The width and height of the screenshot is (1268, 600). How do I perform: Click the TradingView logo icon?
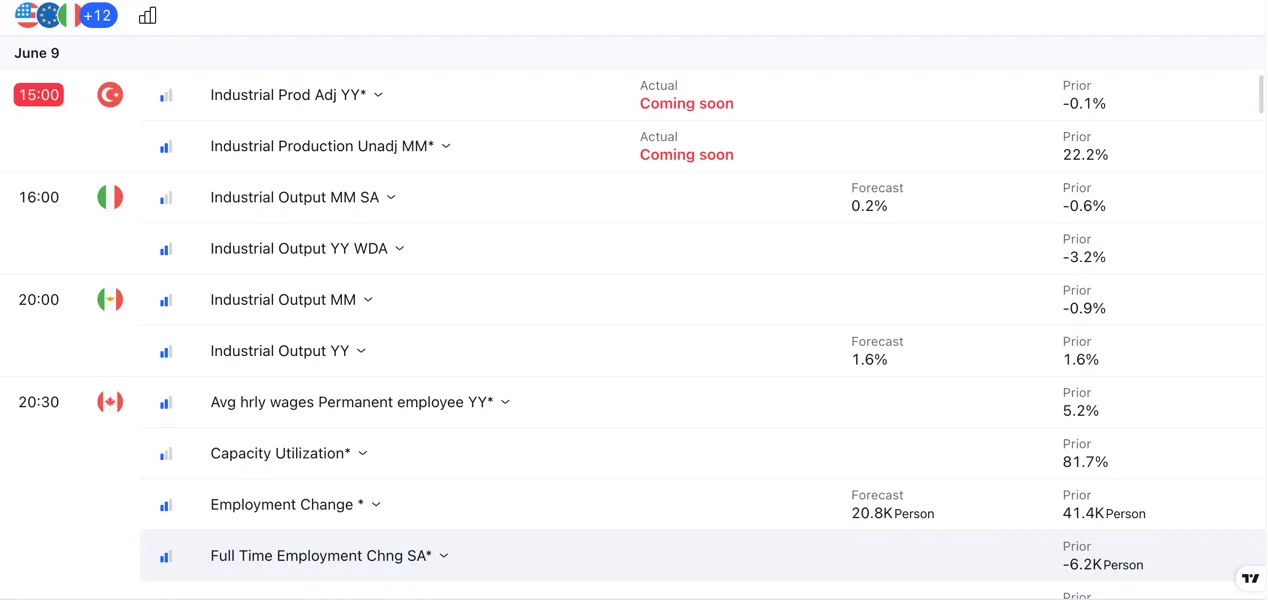point(1250,578)
